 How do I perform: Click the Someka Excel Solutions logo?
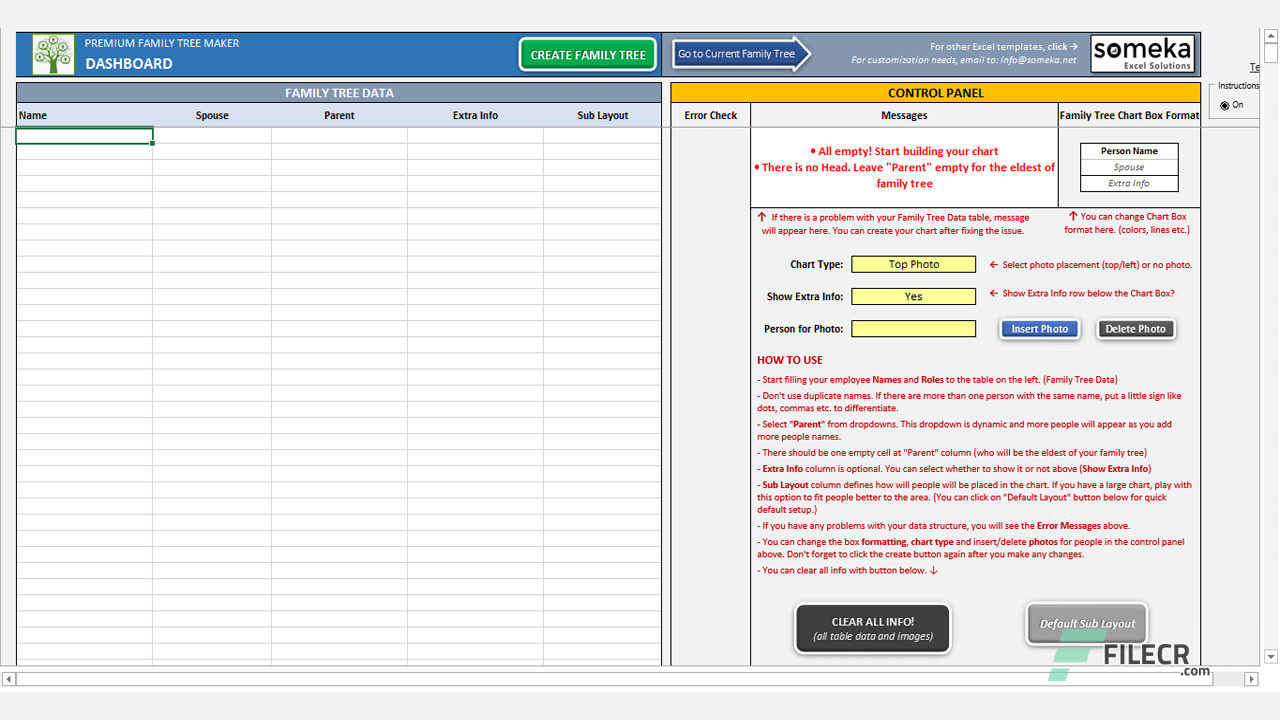tap(1144, 54)
